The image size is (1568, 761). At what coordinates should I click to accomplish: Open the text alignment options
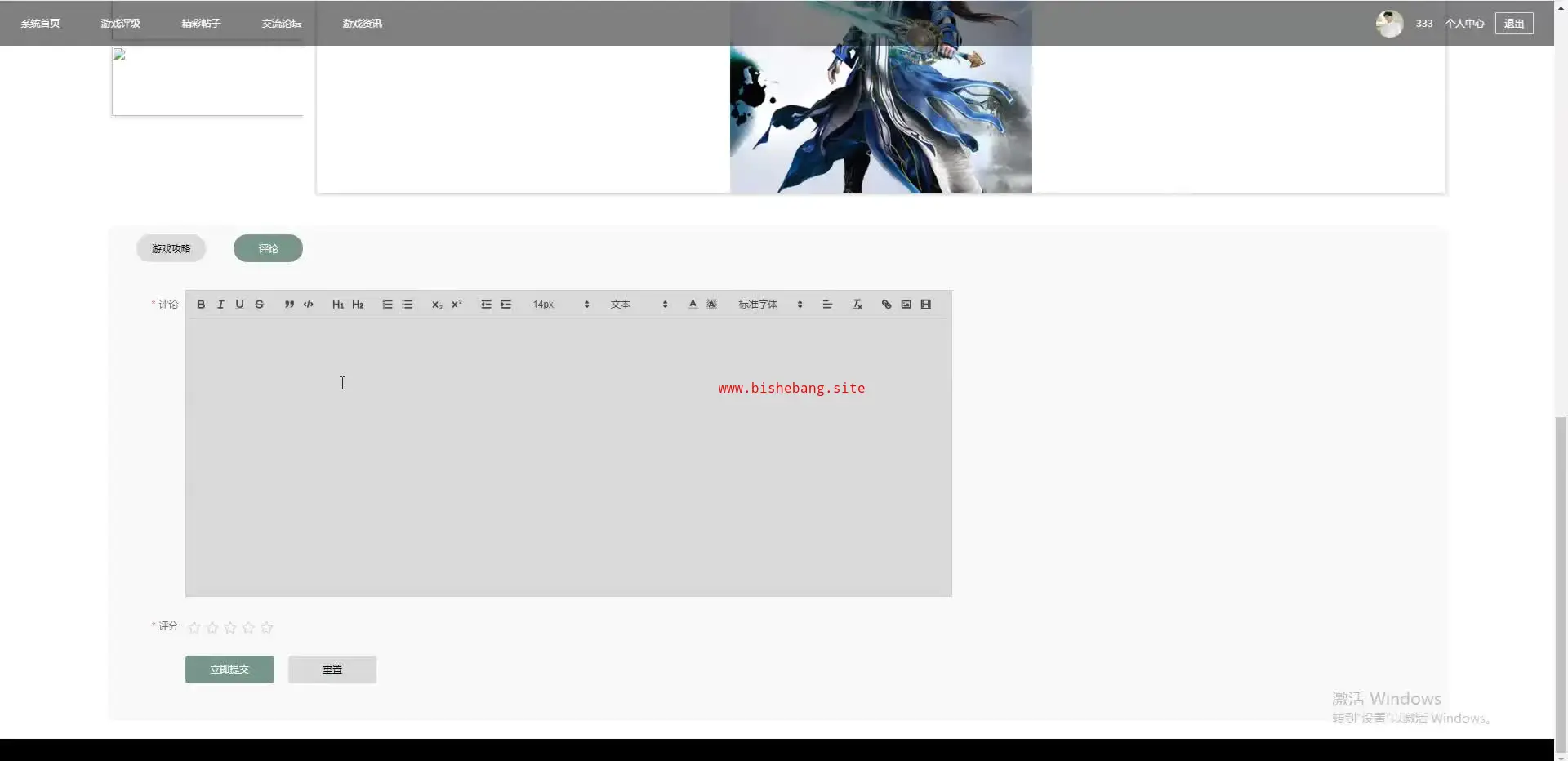point(827,305)
